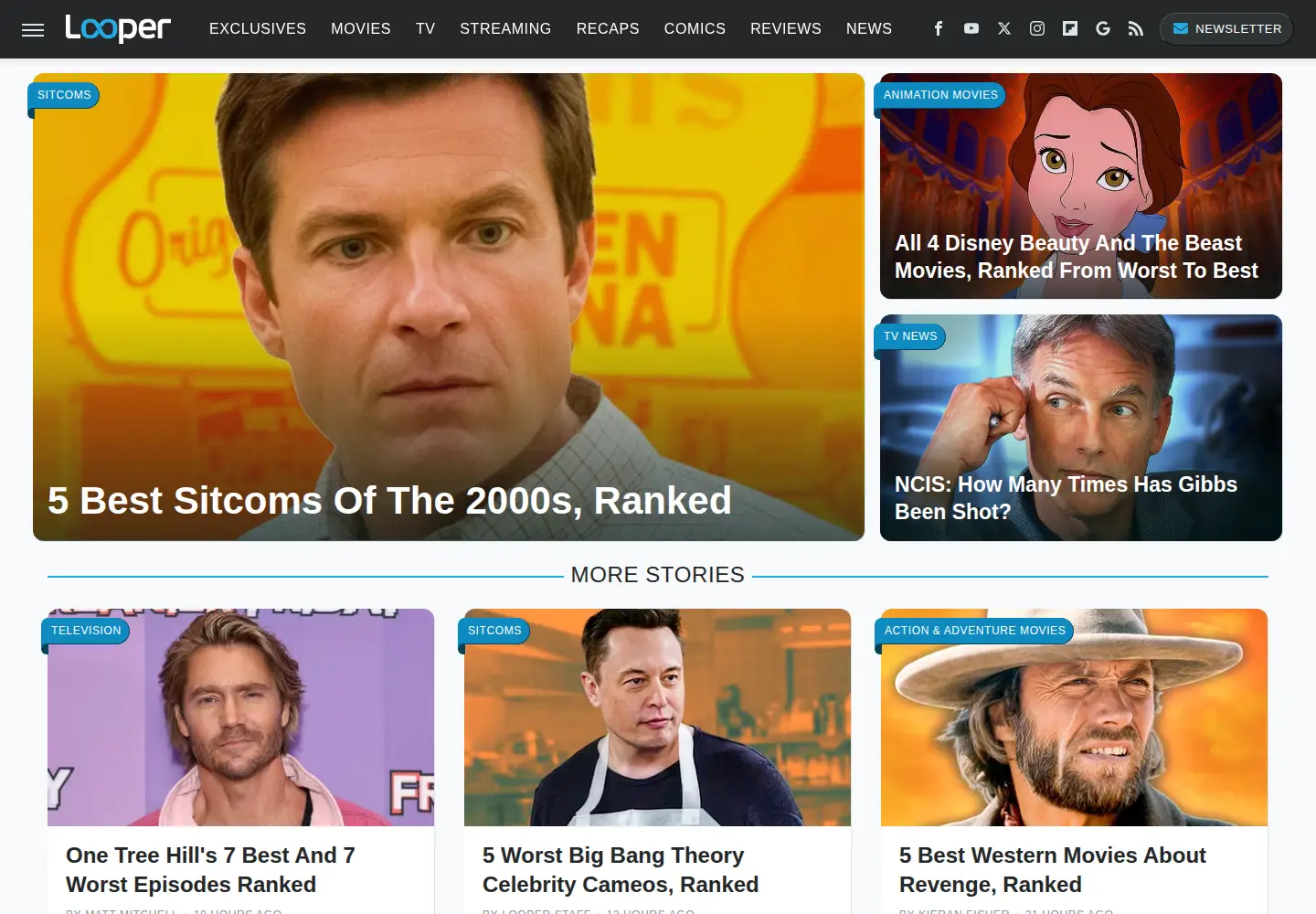This screenshot has height=914, width=1316.
Task: Read Disney Beauty And The Beast ranking article
Action: (x=1077, y=257)
